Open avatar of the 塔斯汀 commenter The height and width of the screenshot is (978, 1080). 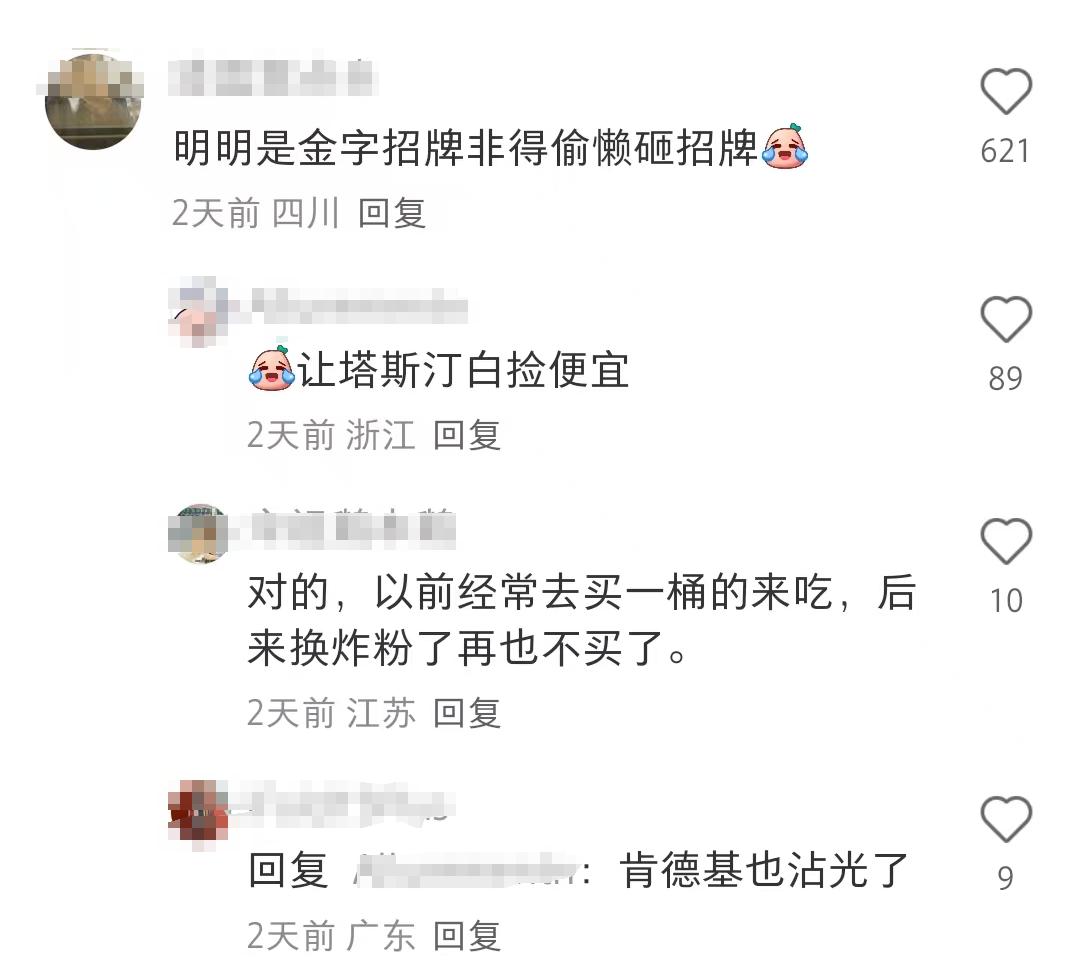point(199,311)
